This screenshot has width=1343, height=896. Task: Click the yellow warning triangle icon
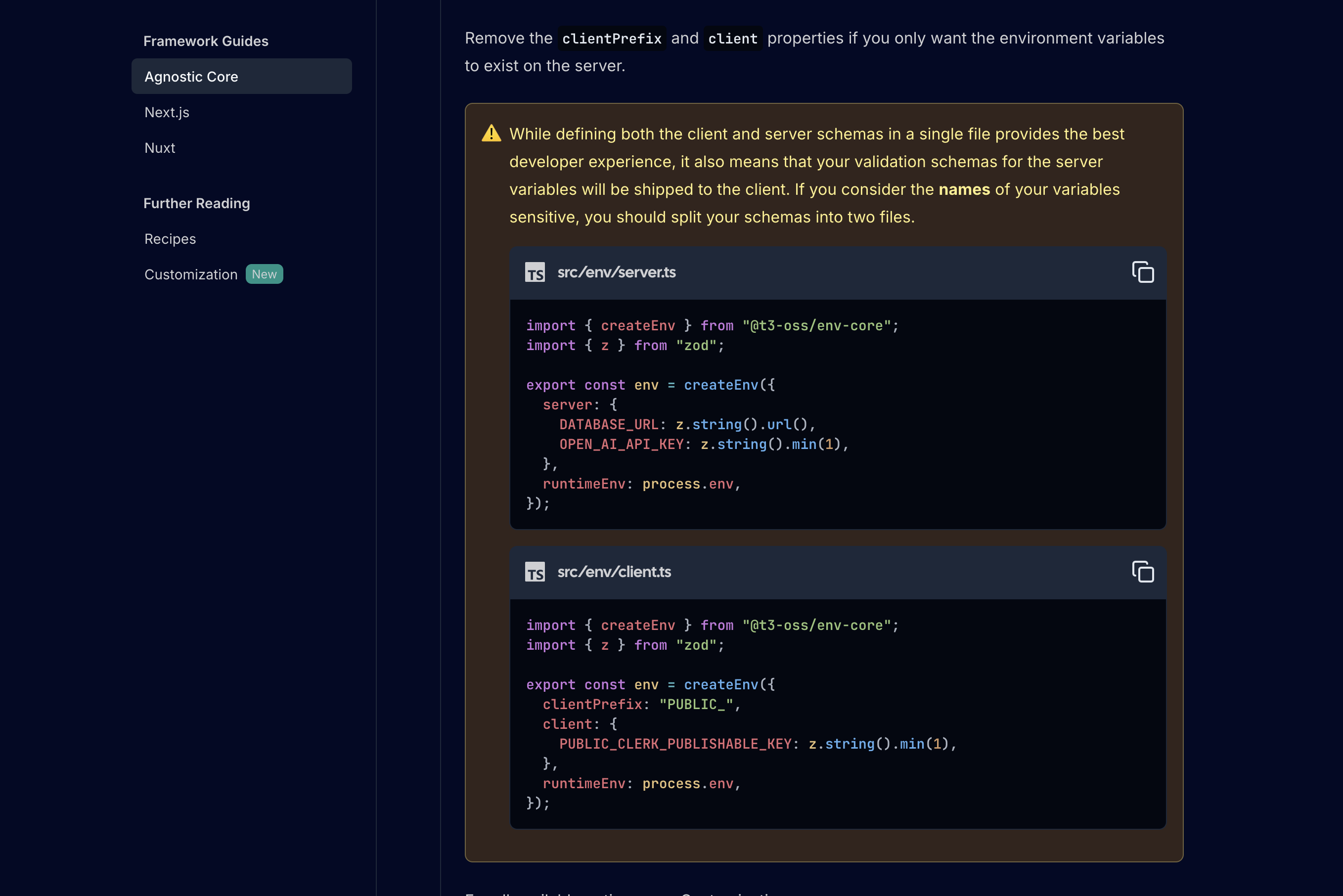(492, 133)
